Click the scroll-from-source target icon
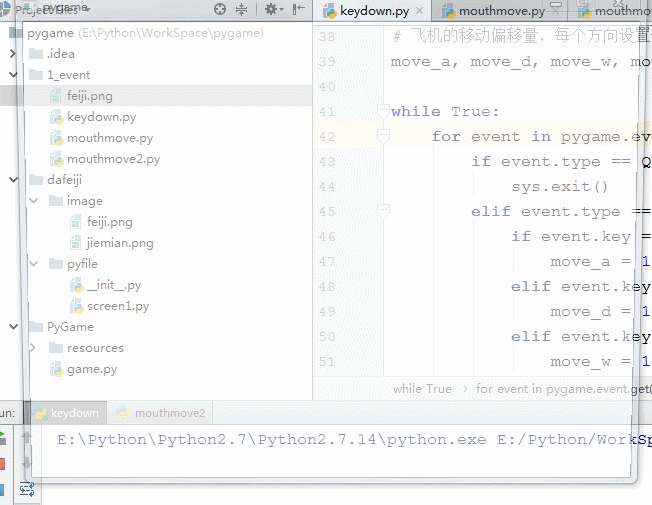 [220, 9]
